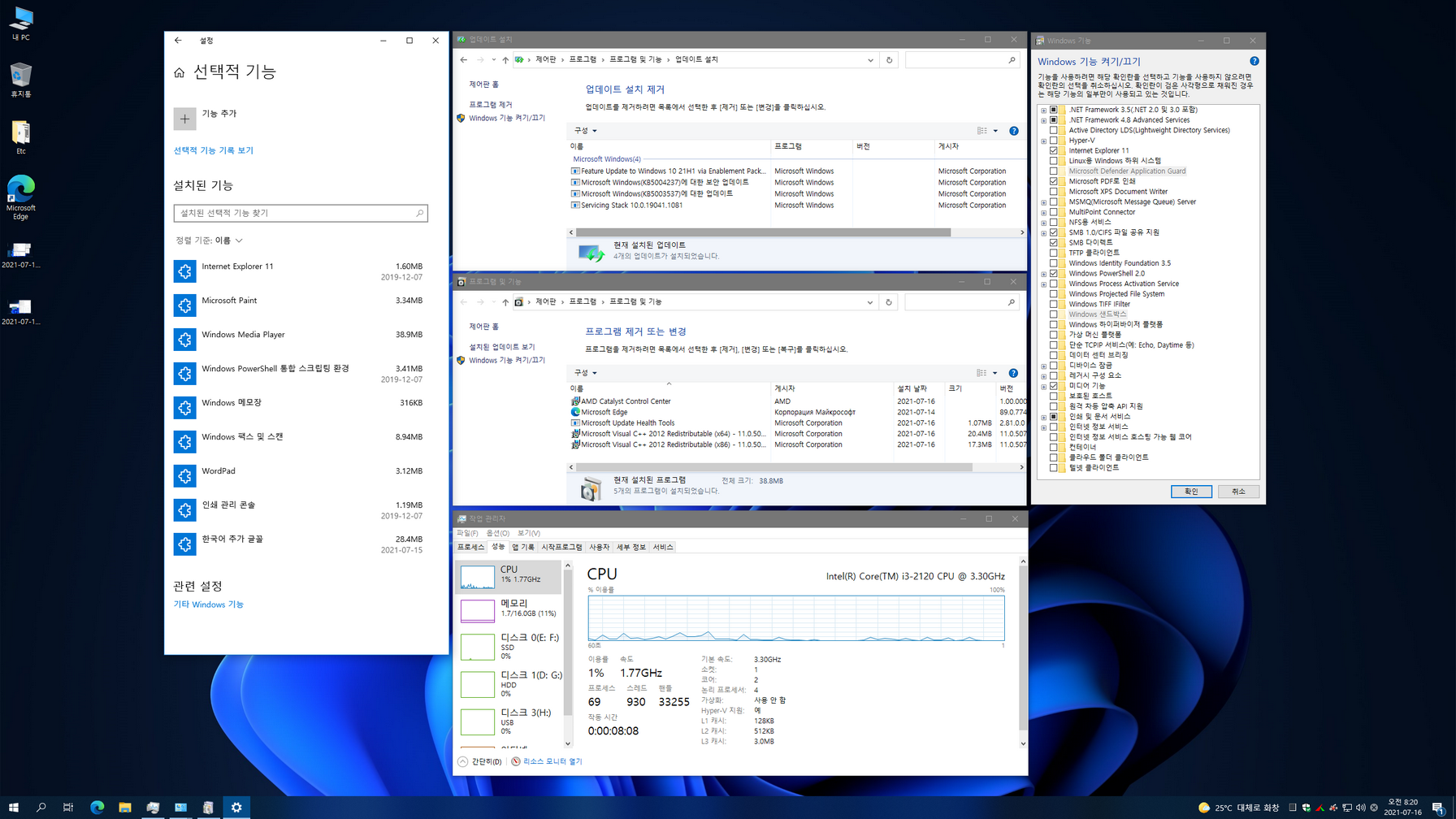The image size is (1456, 819).
Task: Click the Edge icon on the taskbar
Action: pos(97,807)
